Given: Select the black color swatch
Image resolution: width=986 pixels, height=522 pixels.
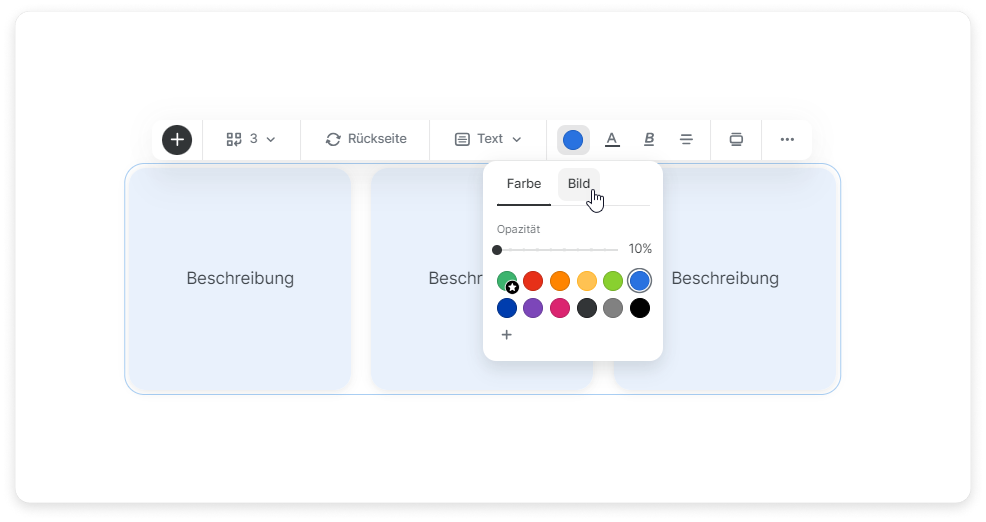Looking at the screenshot, I should (x=640, y=308).
